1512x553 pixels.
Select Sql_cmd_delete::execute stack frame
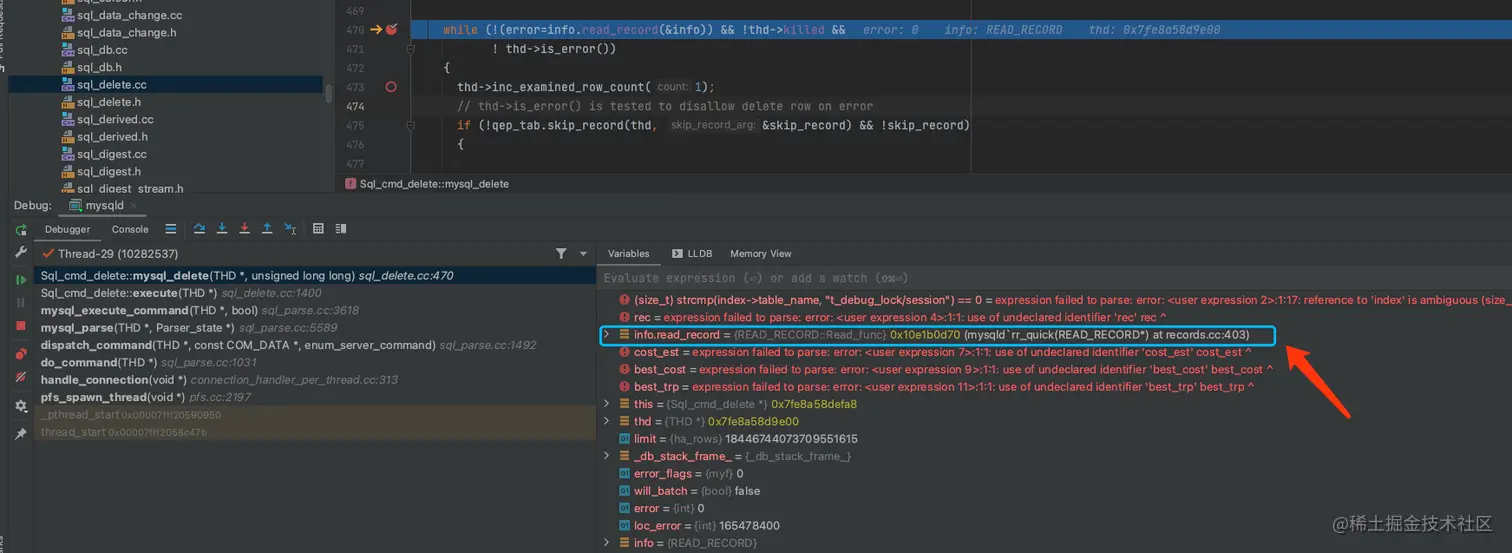pyautogui.click(x=314, y=293)
